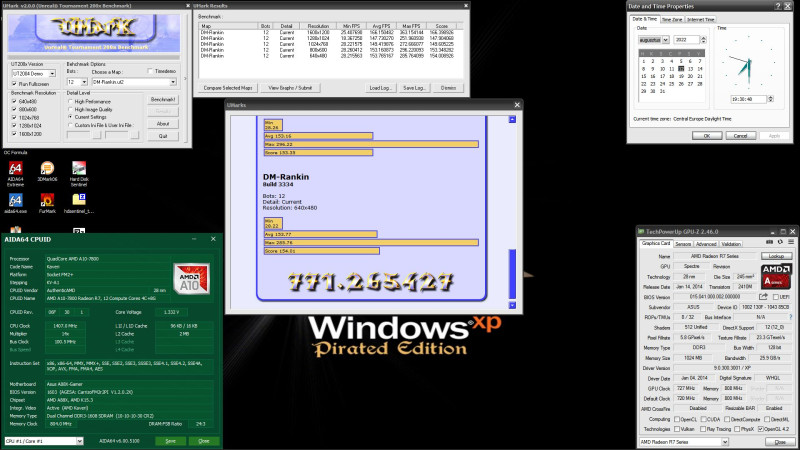Open 3DMark06 desktop icon
Viewport: 800px width, 450px height.
click(x=47, y=171)
